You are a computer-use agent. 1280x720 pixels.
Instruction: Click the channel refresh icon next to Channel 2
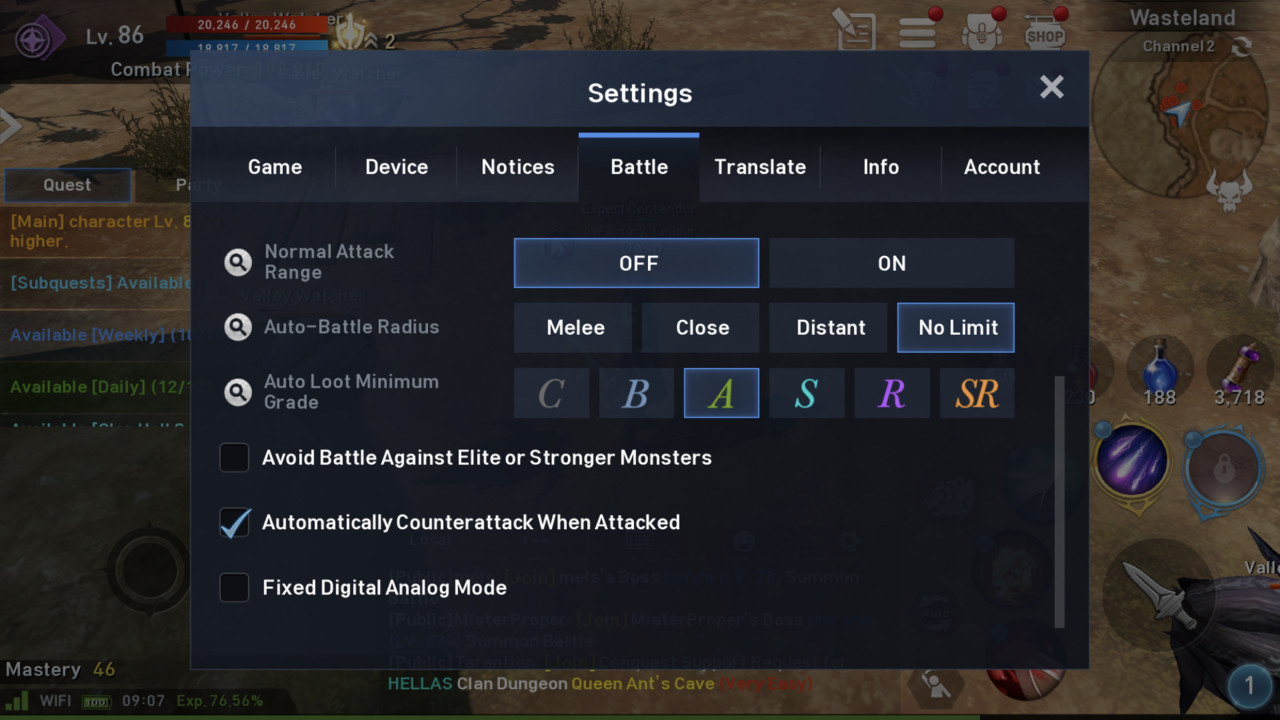pyautogui.click(x=1241, y=47)
